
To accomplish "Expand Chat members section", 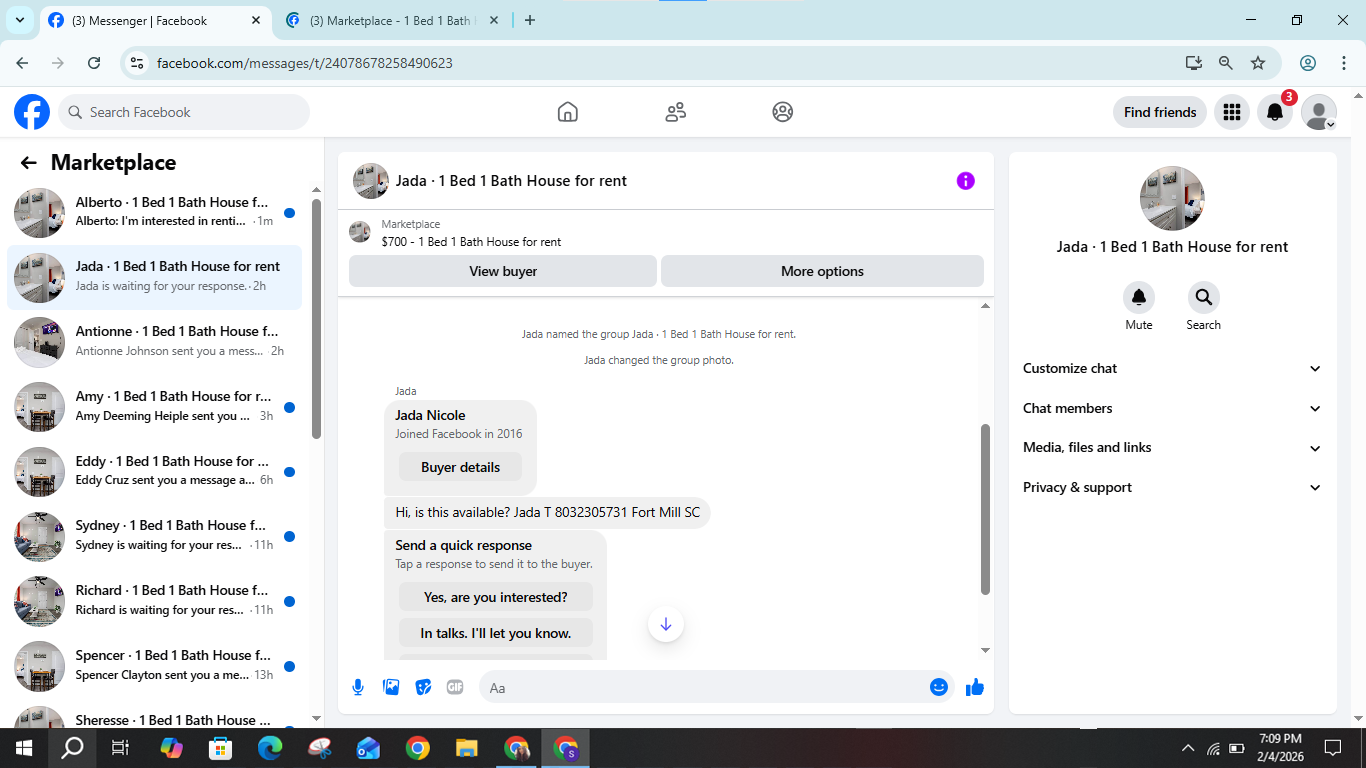I will [1172, 408].
